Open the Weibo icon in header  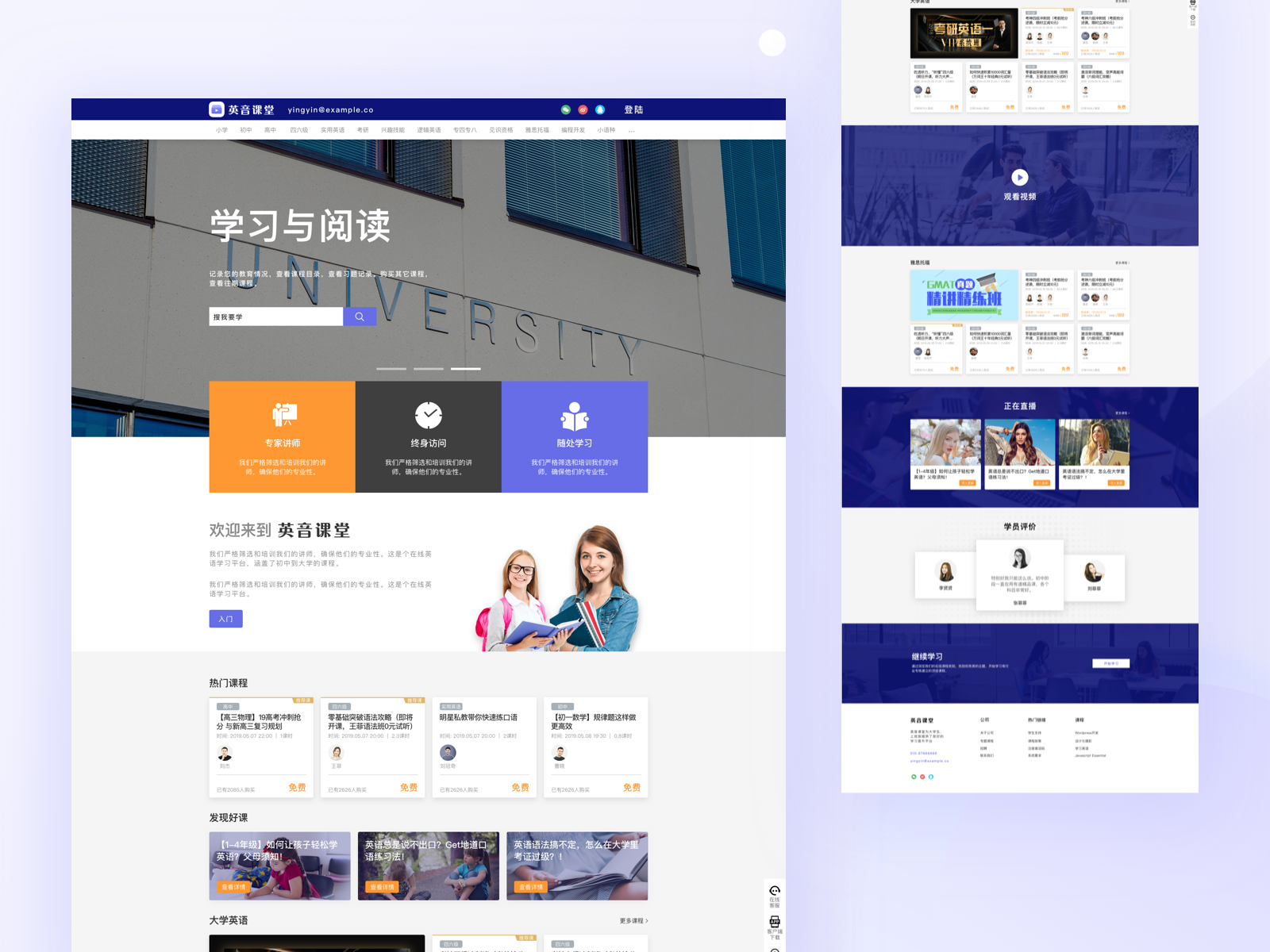pos(583,109)
